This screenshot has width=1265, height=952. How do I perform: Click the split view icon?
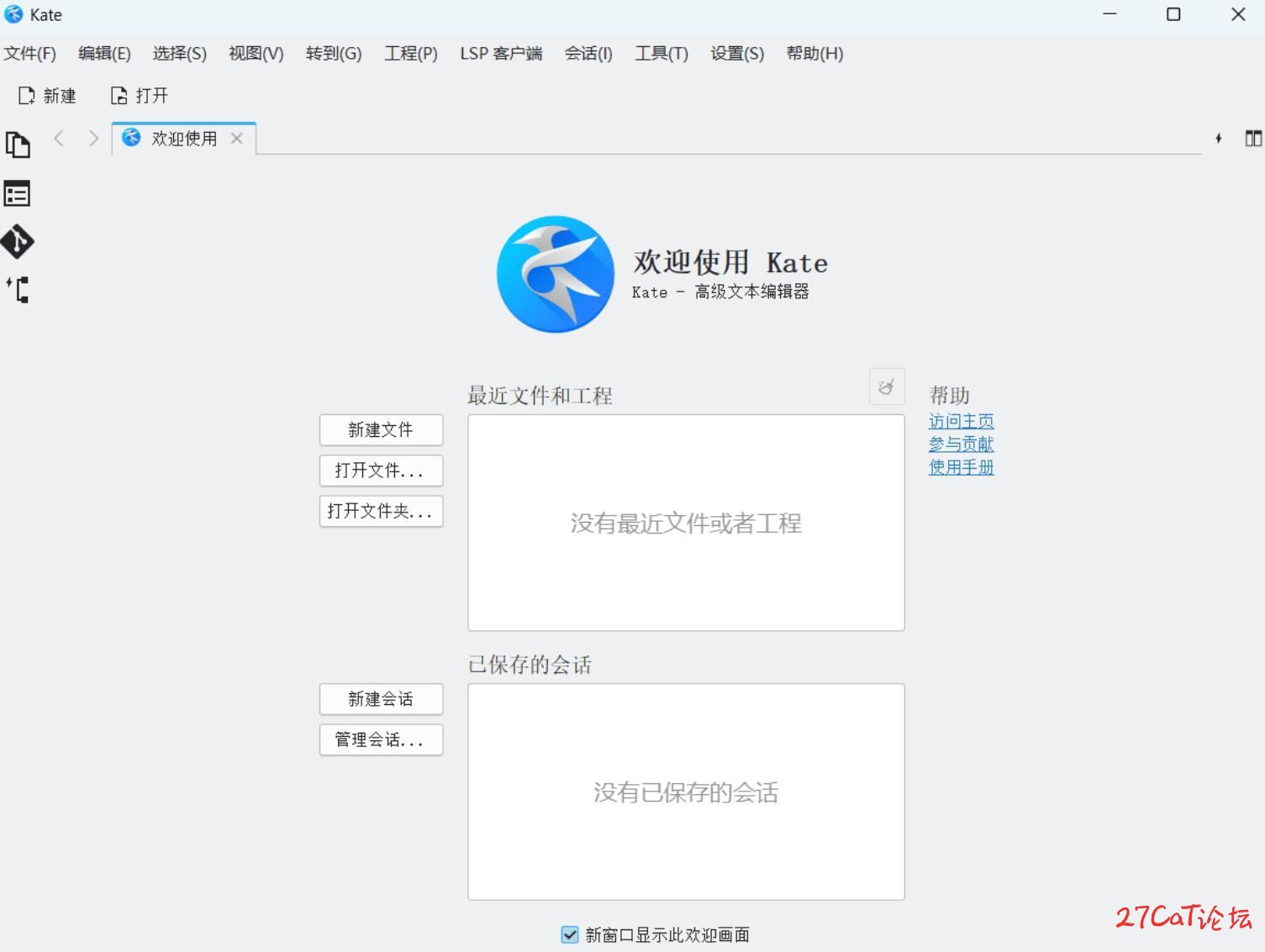point(1253,139)
